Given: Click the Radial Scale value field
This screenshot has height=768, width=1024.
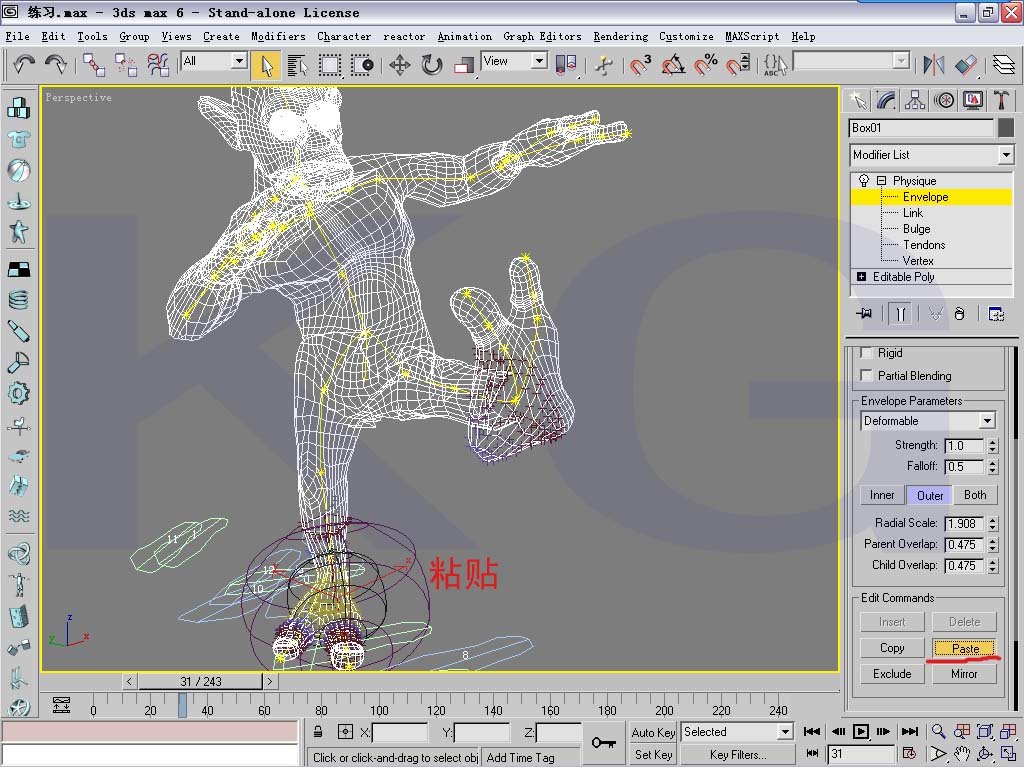Looking at the screenshot, I should [x=964, y=524].
